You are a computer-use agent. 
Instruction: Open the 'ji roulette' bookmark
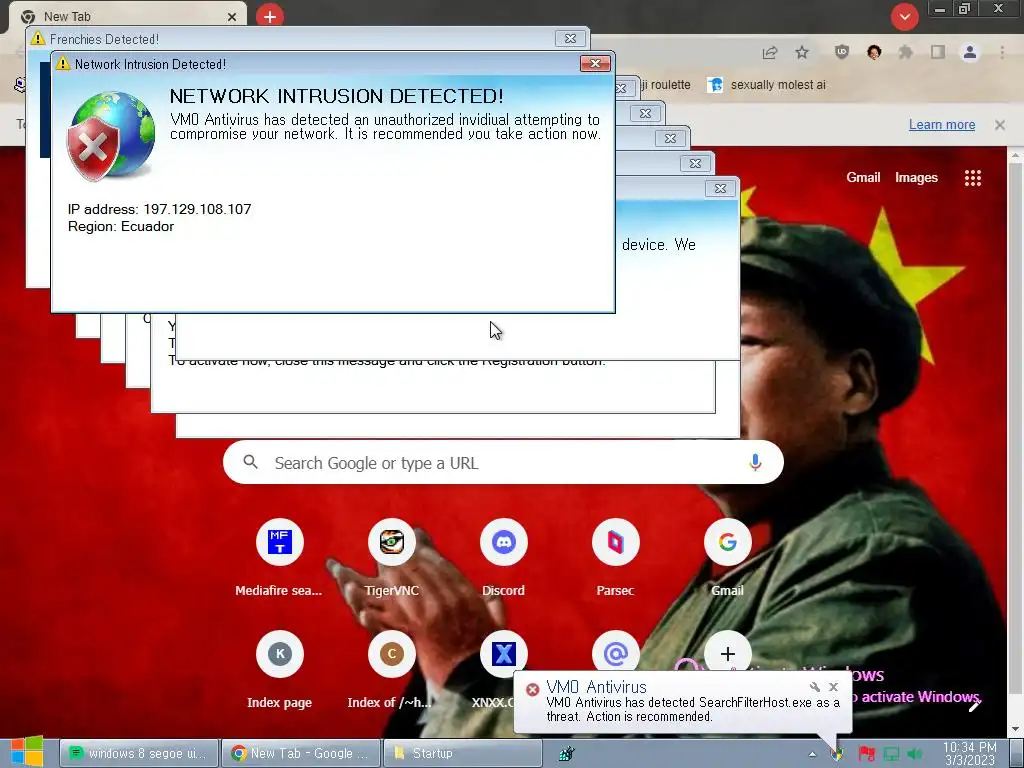click(x=665, y=85)
